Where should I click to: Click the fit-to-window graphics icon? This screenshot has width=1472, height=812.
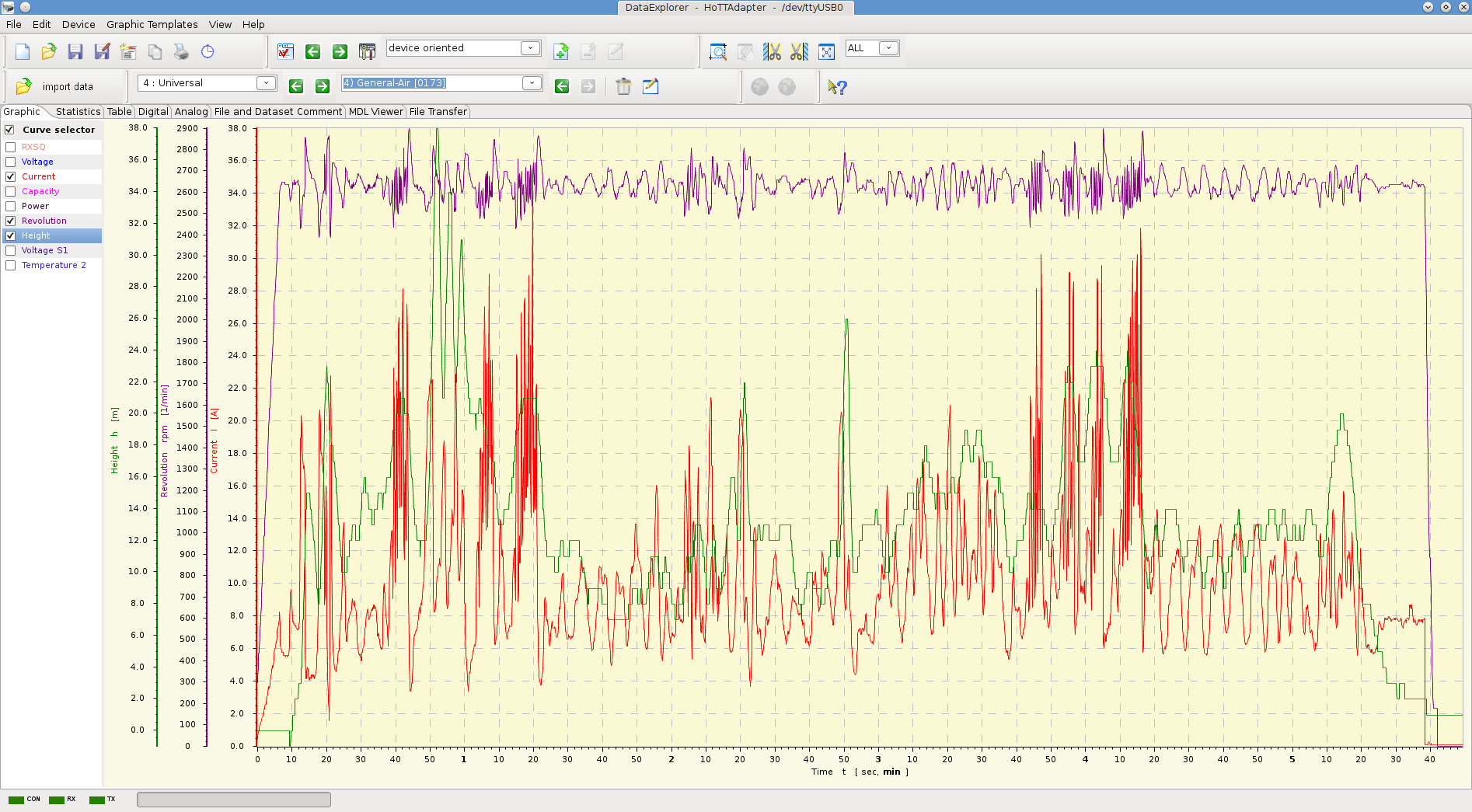click(x=826, y=52)
